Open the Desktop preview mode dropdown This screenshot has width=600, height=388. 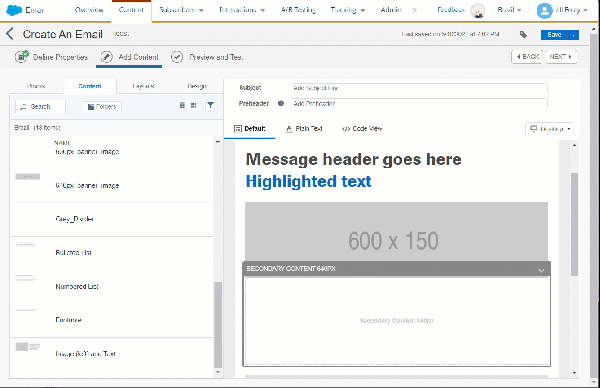click(x=549, y=129)
